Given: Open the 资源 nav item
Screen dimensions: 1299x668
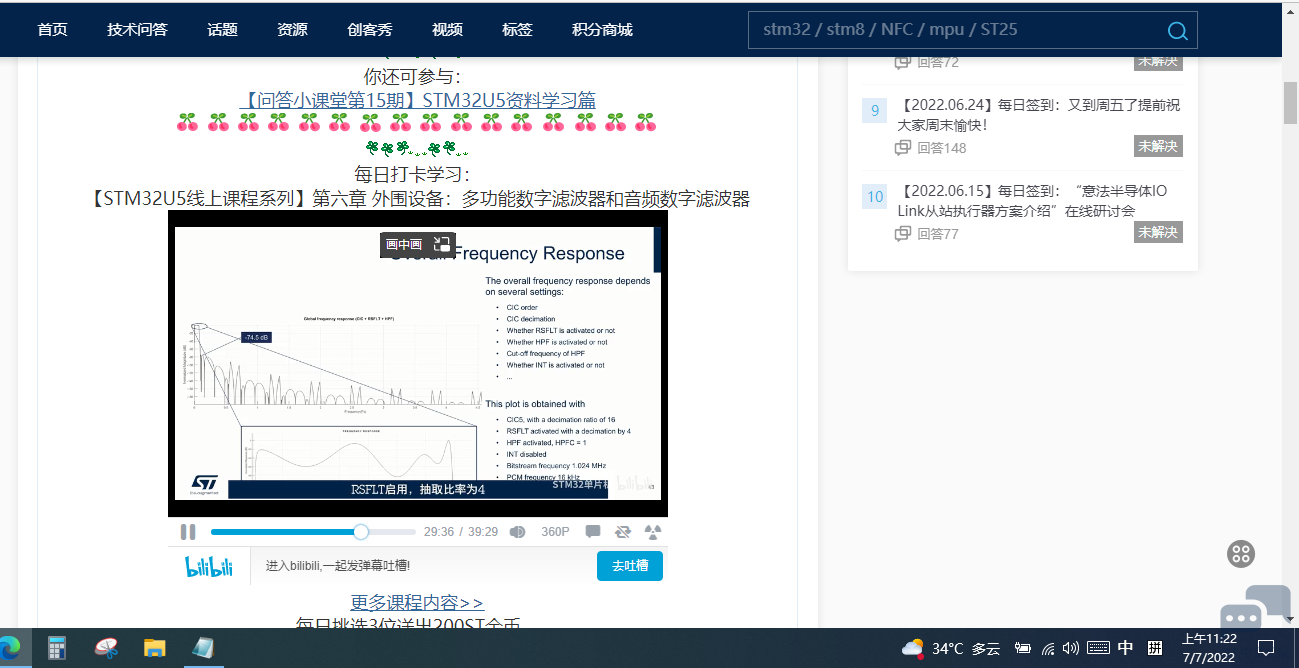Looking at the screenshot, I should click(x=292, y=29).
